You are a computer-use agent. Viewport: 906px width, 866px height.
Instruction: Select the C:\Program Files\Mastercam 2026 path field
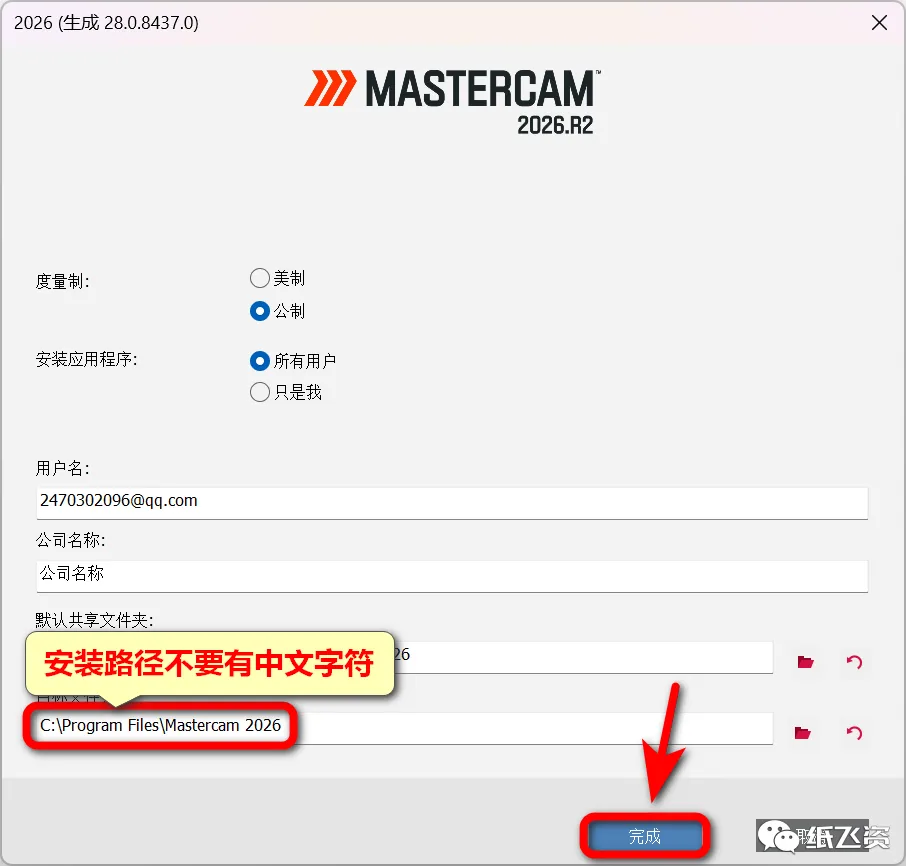click(x=404, y=728)
